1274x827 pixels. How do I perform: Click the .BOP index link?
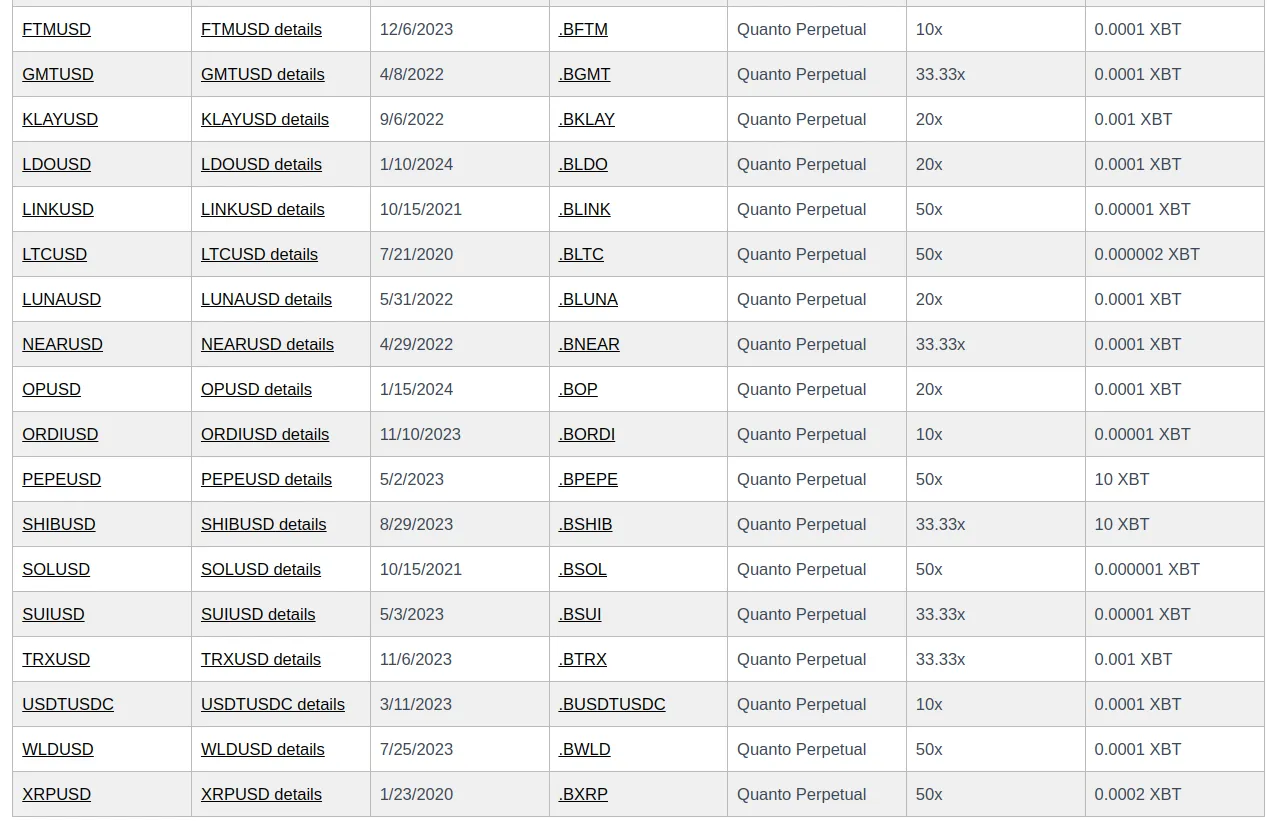pos(578,389)
